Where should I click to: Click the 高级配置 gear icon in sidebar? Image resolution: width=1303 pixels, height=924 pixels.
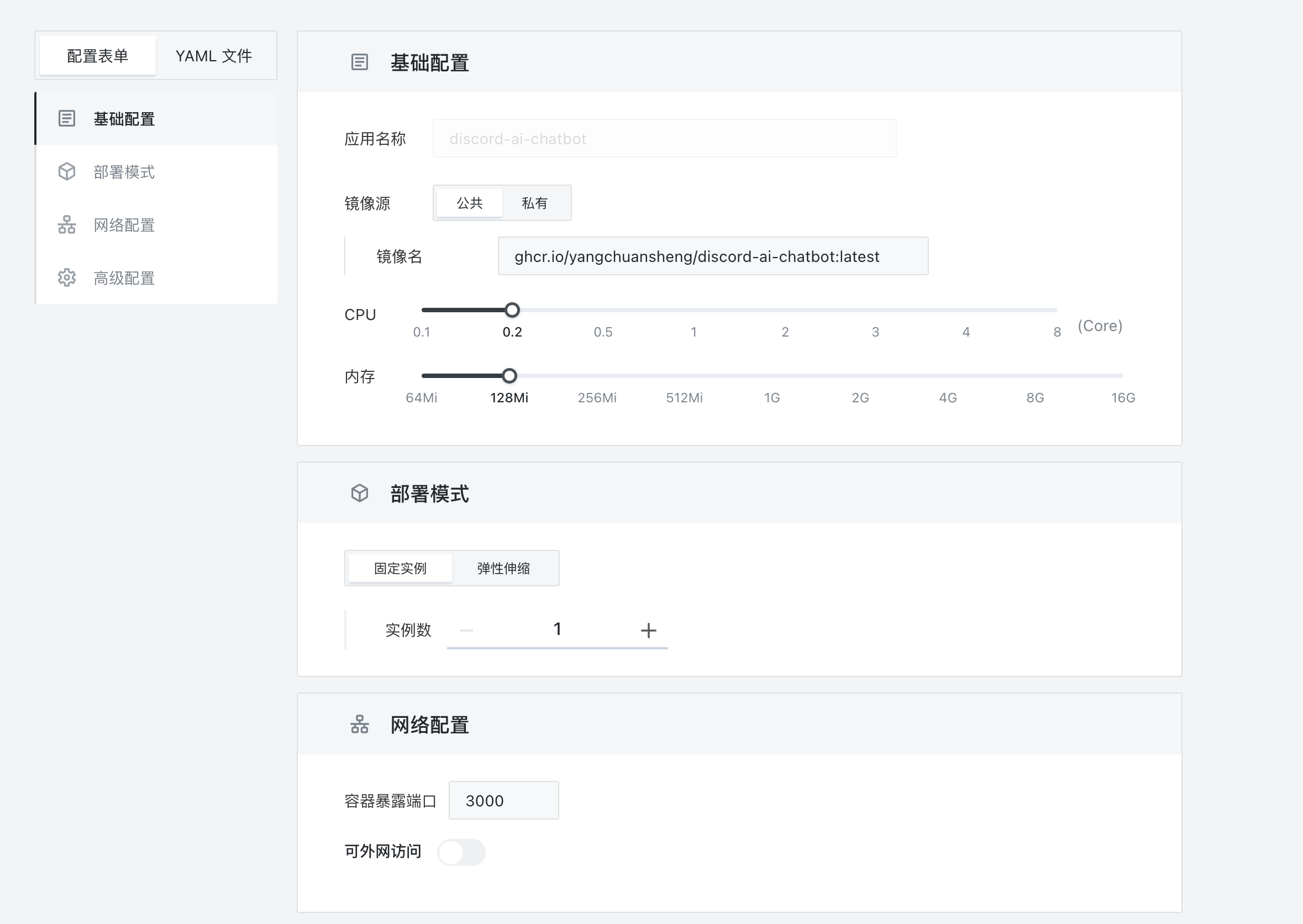pos(66,277)
